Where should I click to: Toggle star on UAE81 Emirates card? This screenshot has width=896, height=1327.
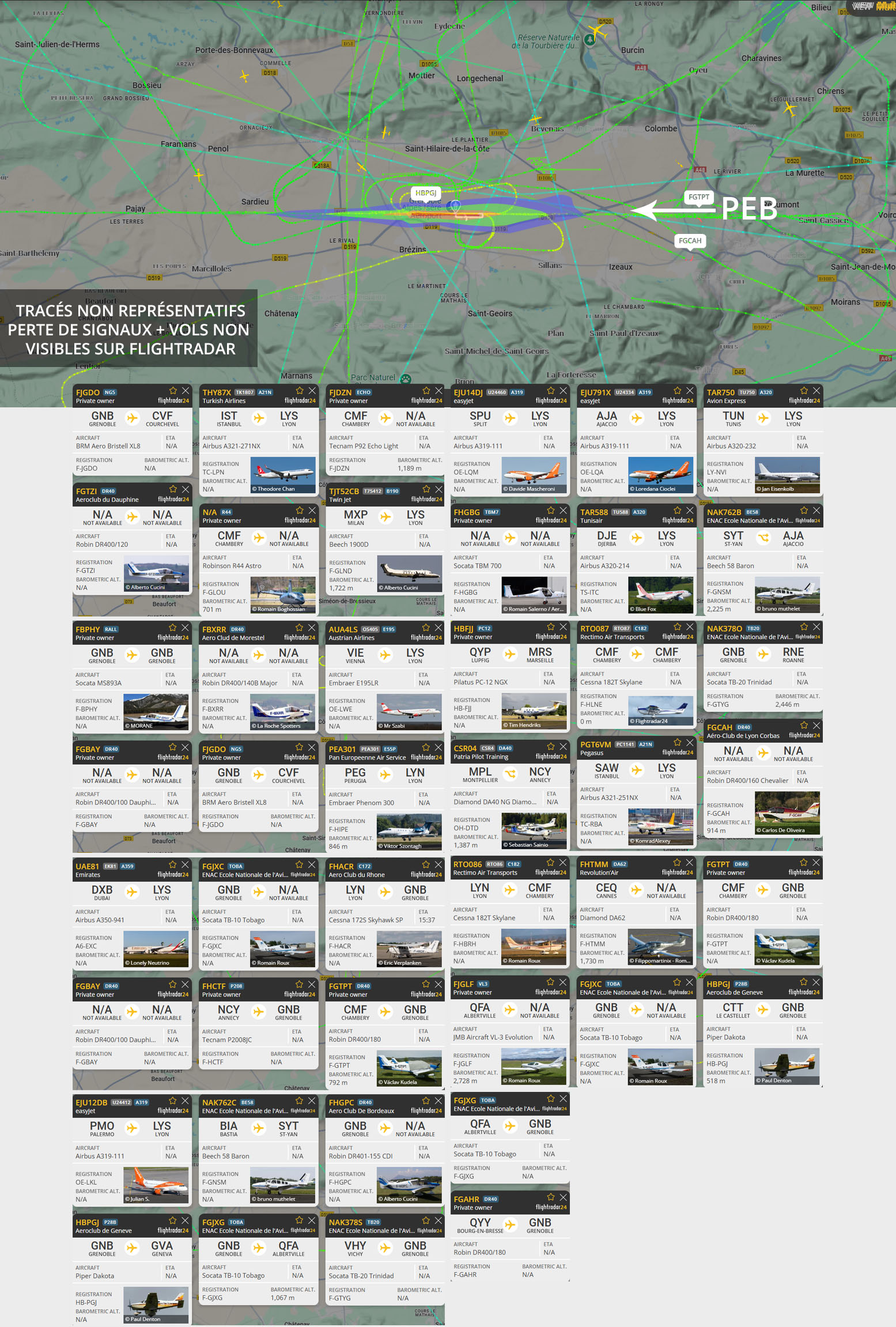tap(172, 864)
